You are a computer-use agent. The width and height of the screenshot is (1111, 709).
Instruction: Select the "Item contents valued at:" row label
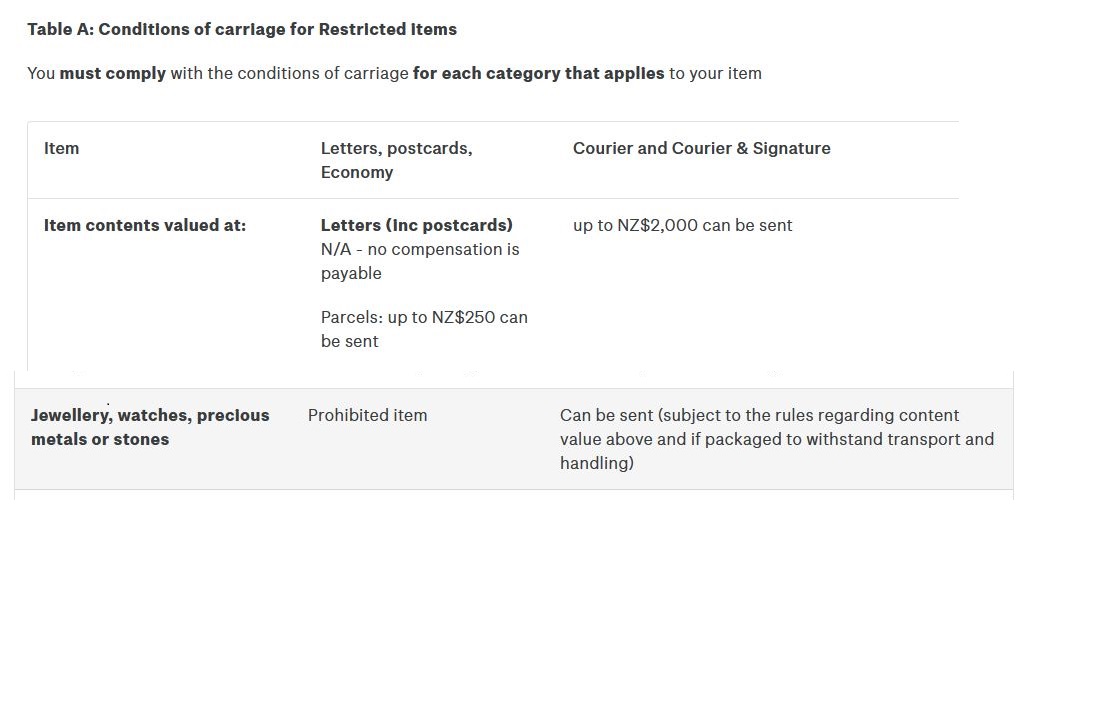145,225
